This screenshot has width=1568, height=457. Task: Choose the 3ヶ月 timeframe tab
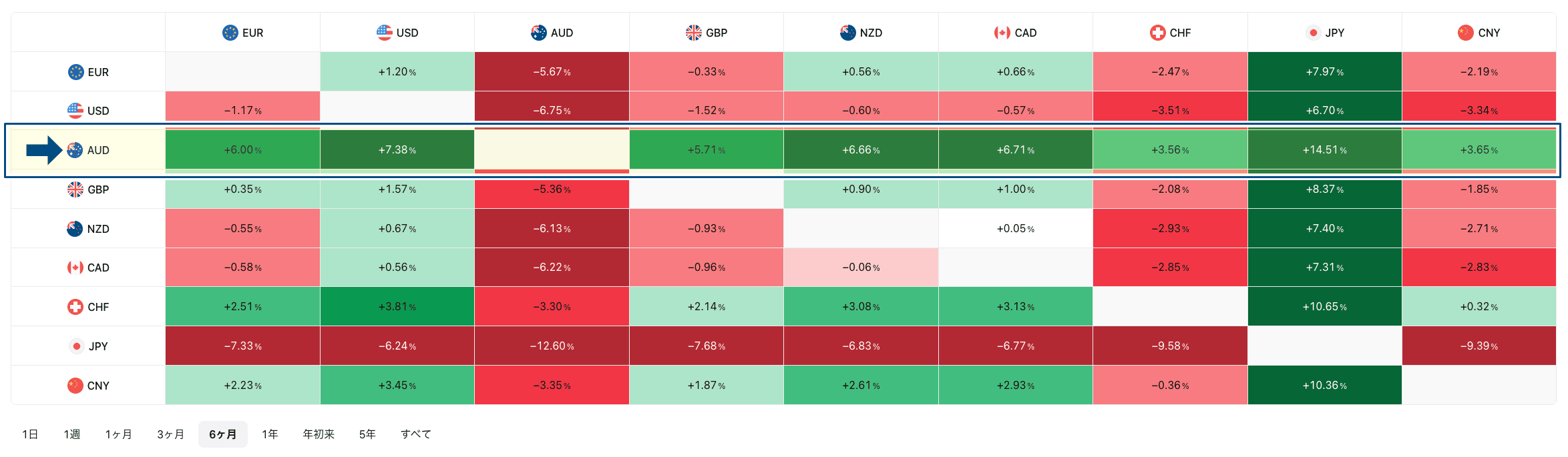coord(171,434)
